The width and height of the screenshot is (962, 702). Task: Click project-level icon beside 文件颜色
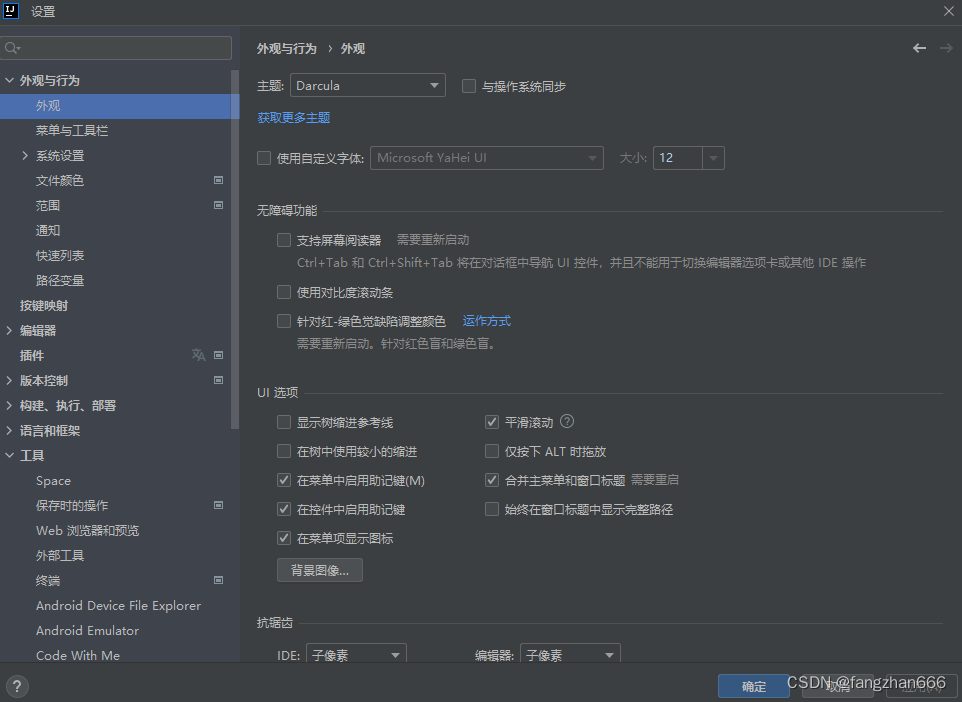218,180
